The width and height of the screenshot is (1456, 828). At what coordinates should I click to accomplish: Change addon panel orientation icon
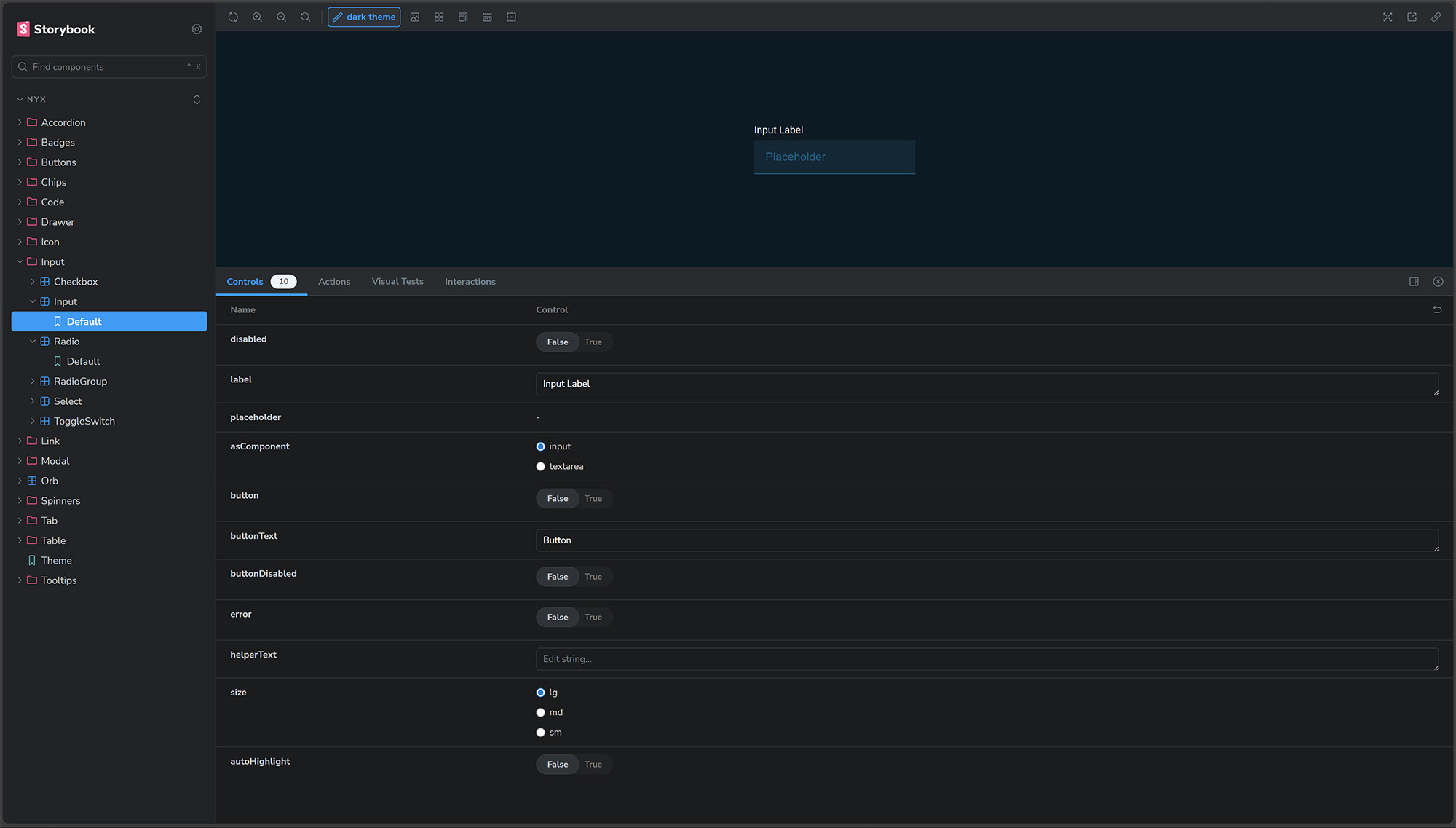pos(1414,281)
